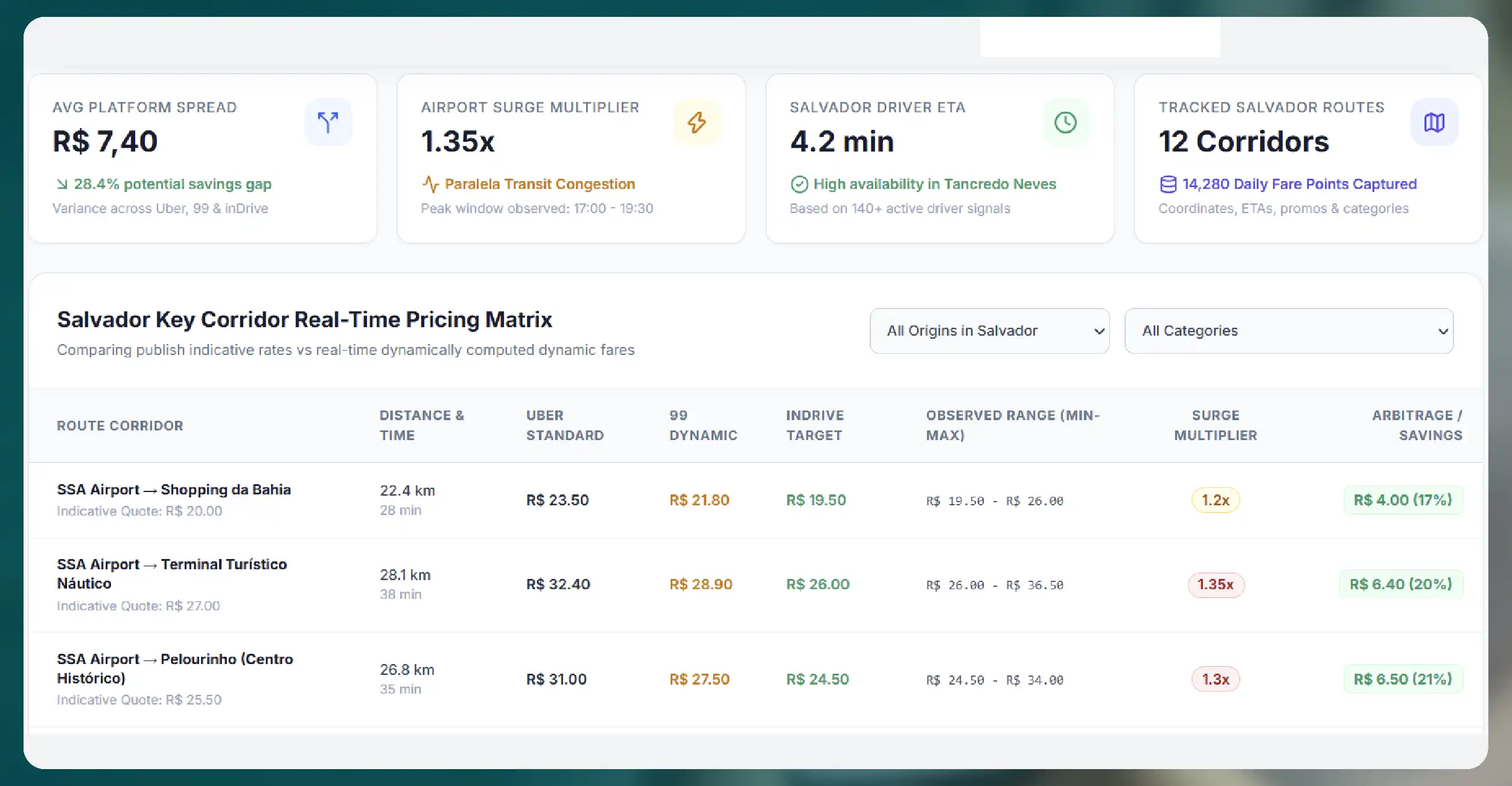Click 14,280 Daily Fare Points Captured
This screenshot has width=1512, height=786.
1300,184
